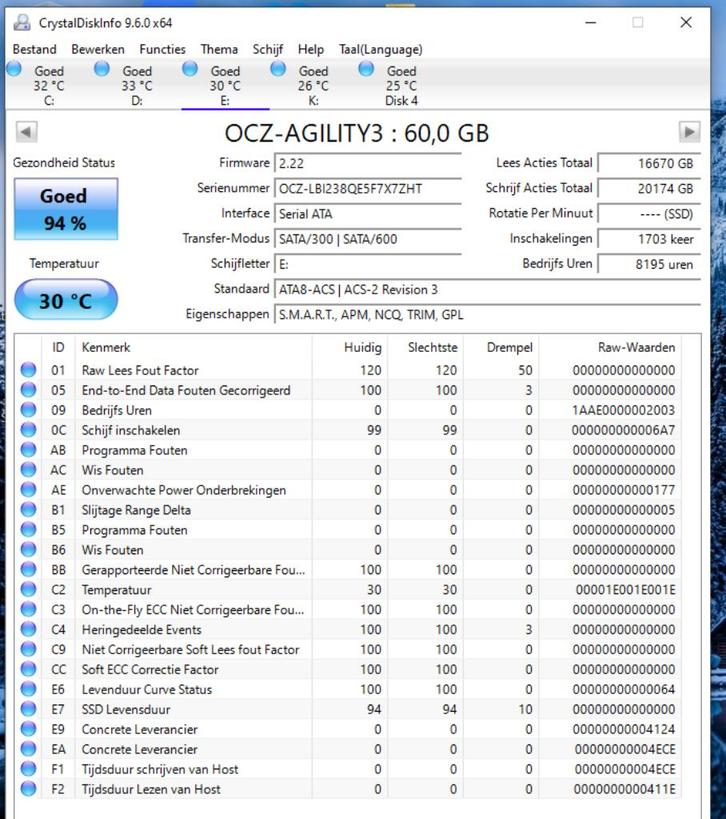Select Gerapporteerde Niet Corrigeerbare Fou... row

348,569
